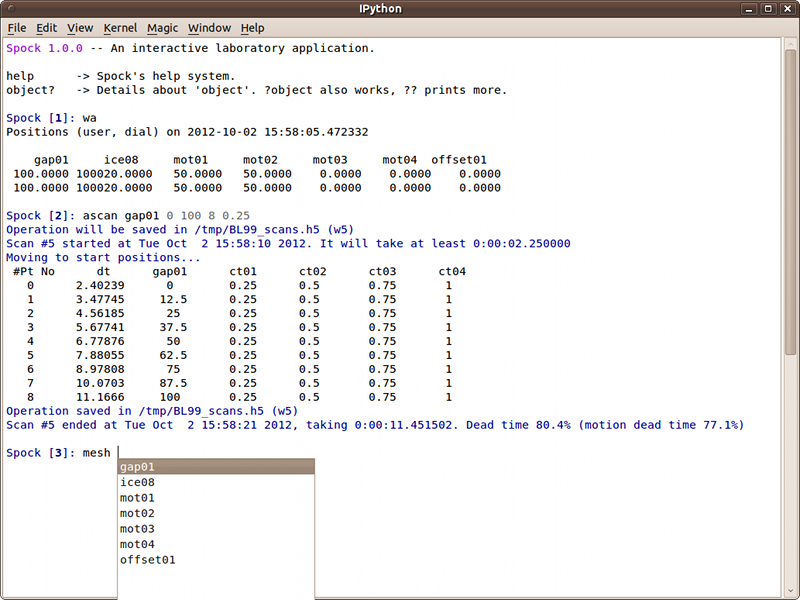
Task: Click 'ascan gap01' command at prompt 2
Action: coord(121,215)
